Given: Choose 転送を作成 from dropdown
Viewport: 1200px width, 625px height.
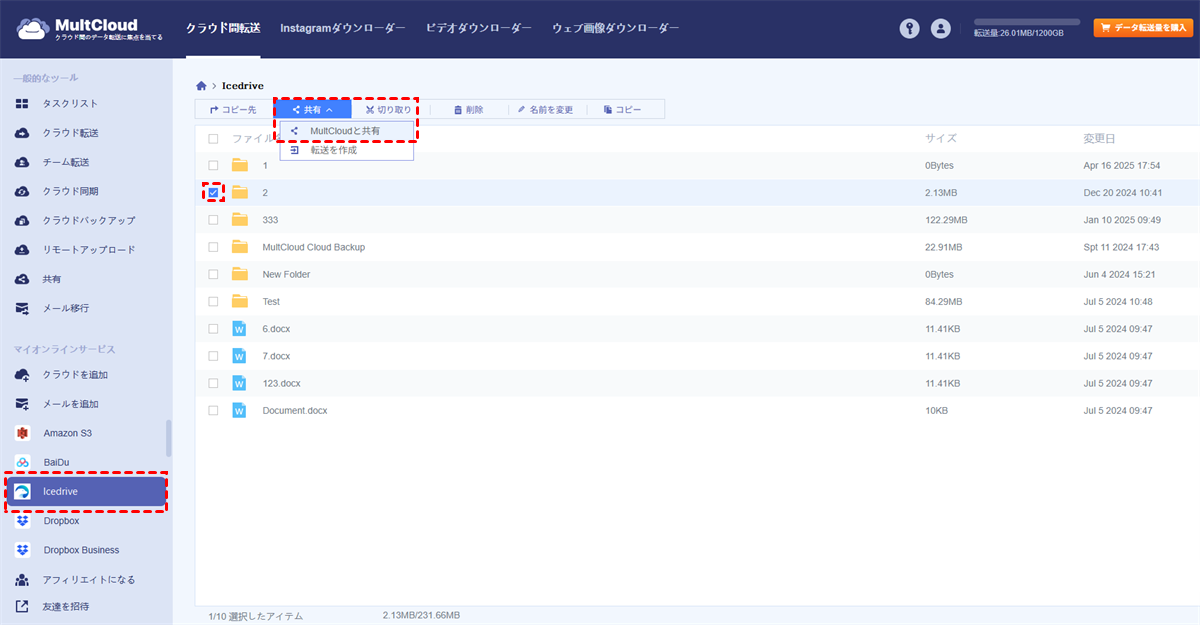Looking at the screenshot, I should [346, 150].
